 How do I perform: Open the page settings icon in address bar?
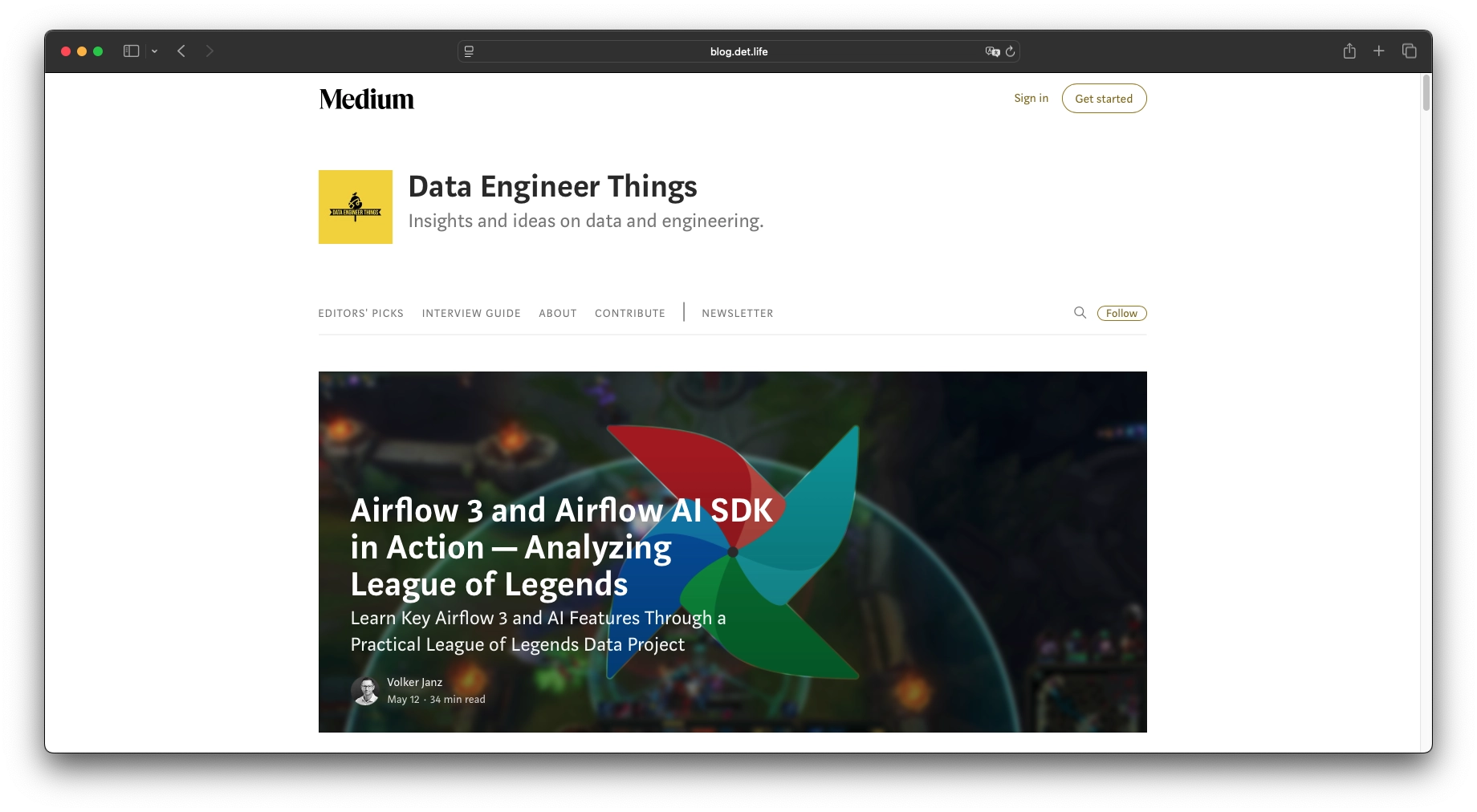coord(469,51)
